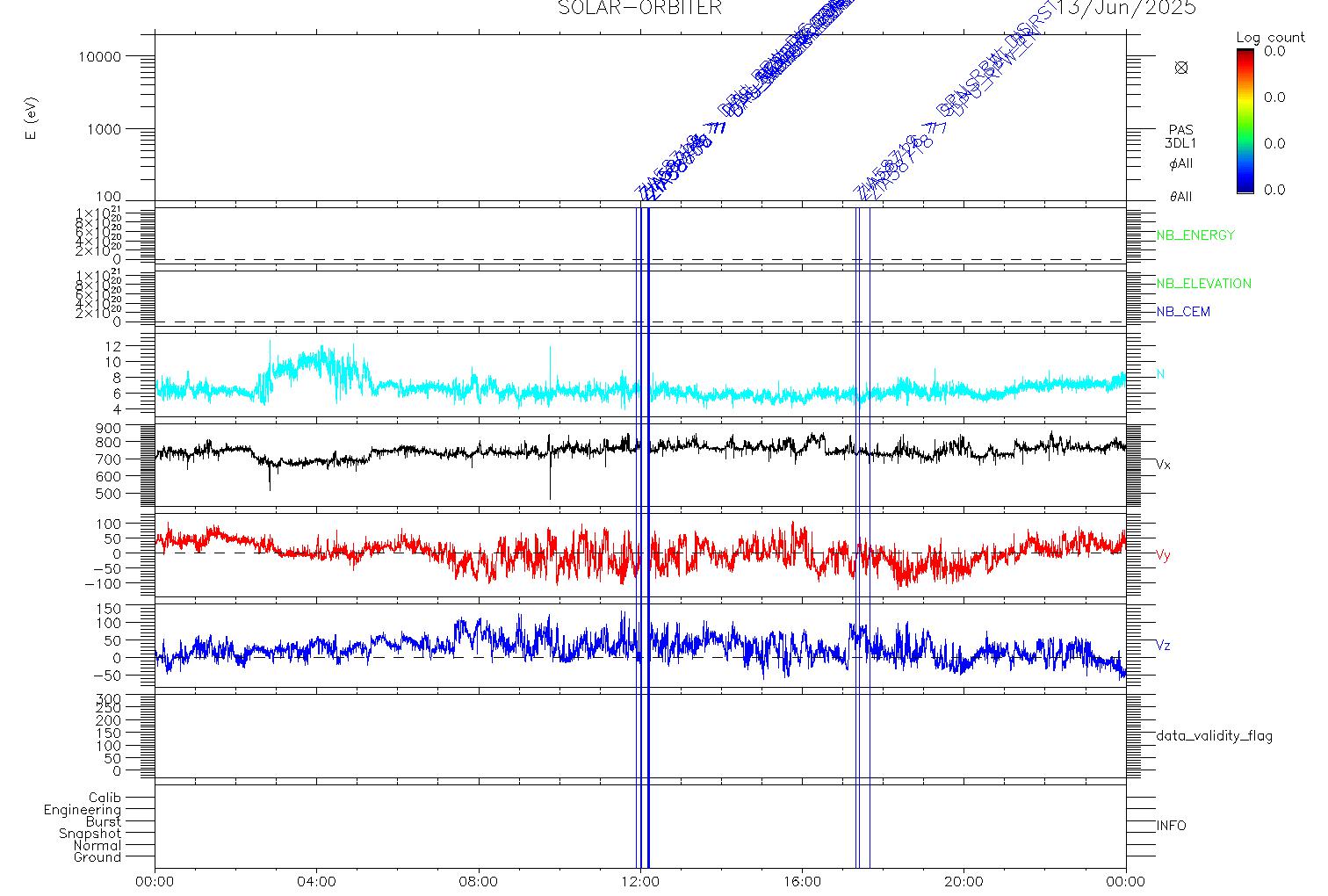Click the Engineering mode row label

coord(83,810)
